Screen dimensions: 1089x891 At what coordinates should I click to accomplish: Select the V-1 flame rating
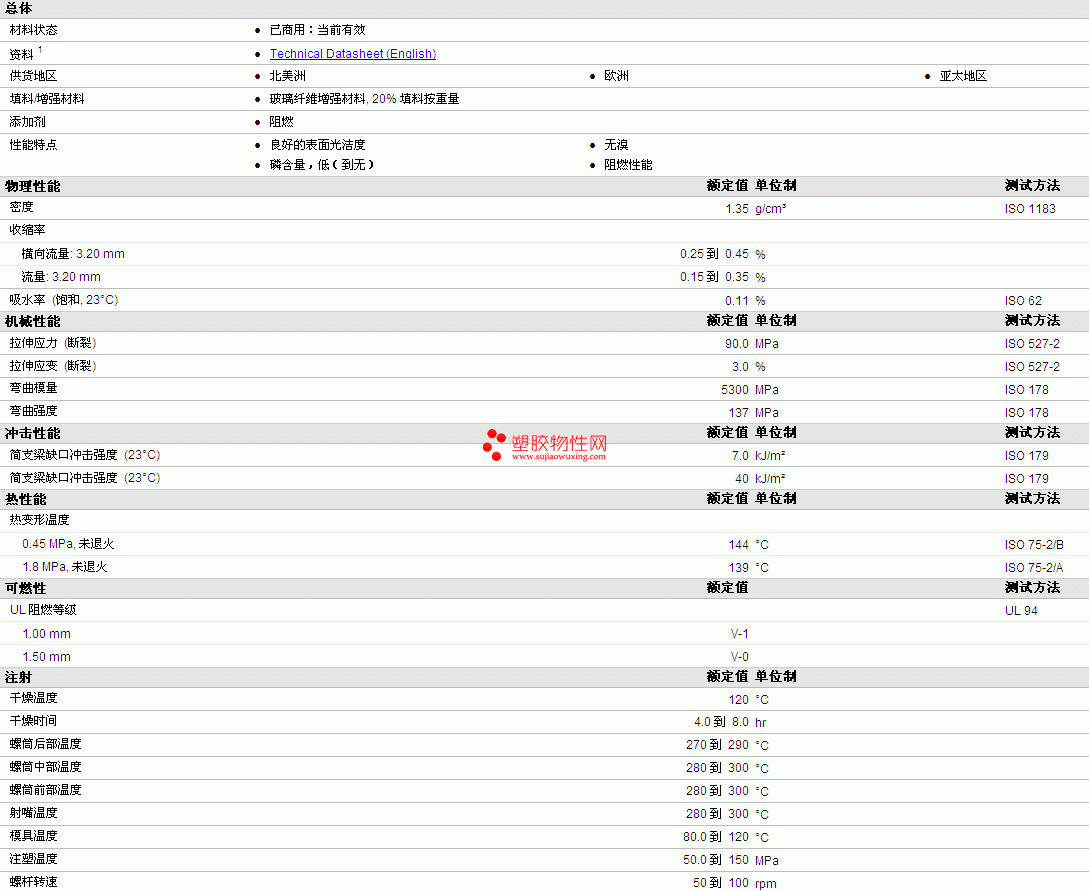(740, 634)
